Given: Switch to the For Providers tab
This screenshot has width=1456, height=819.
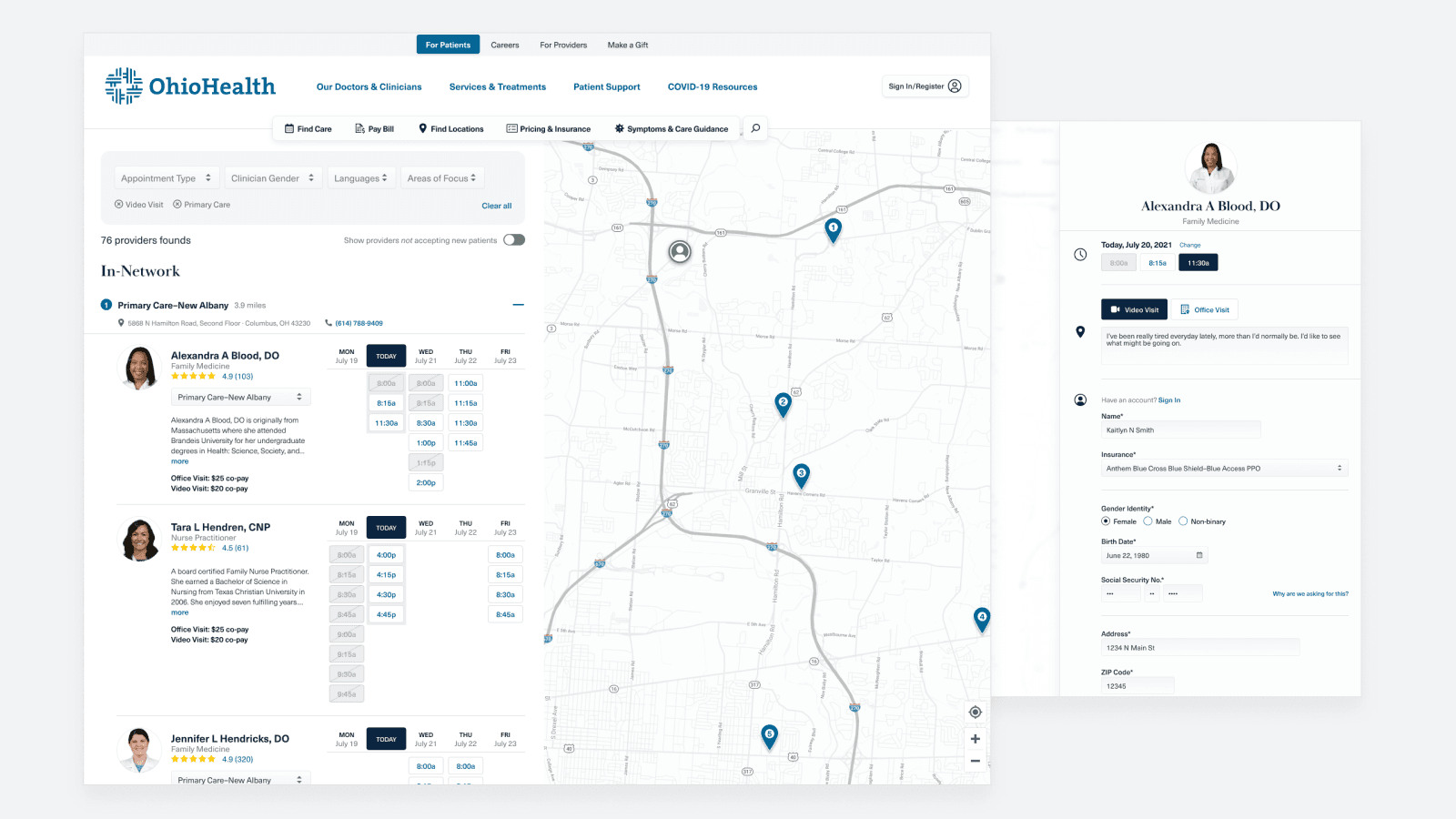Looking at the screenshot, I should pos(563,45).
